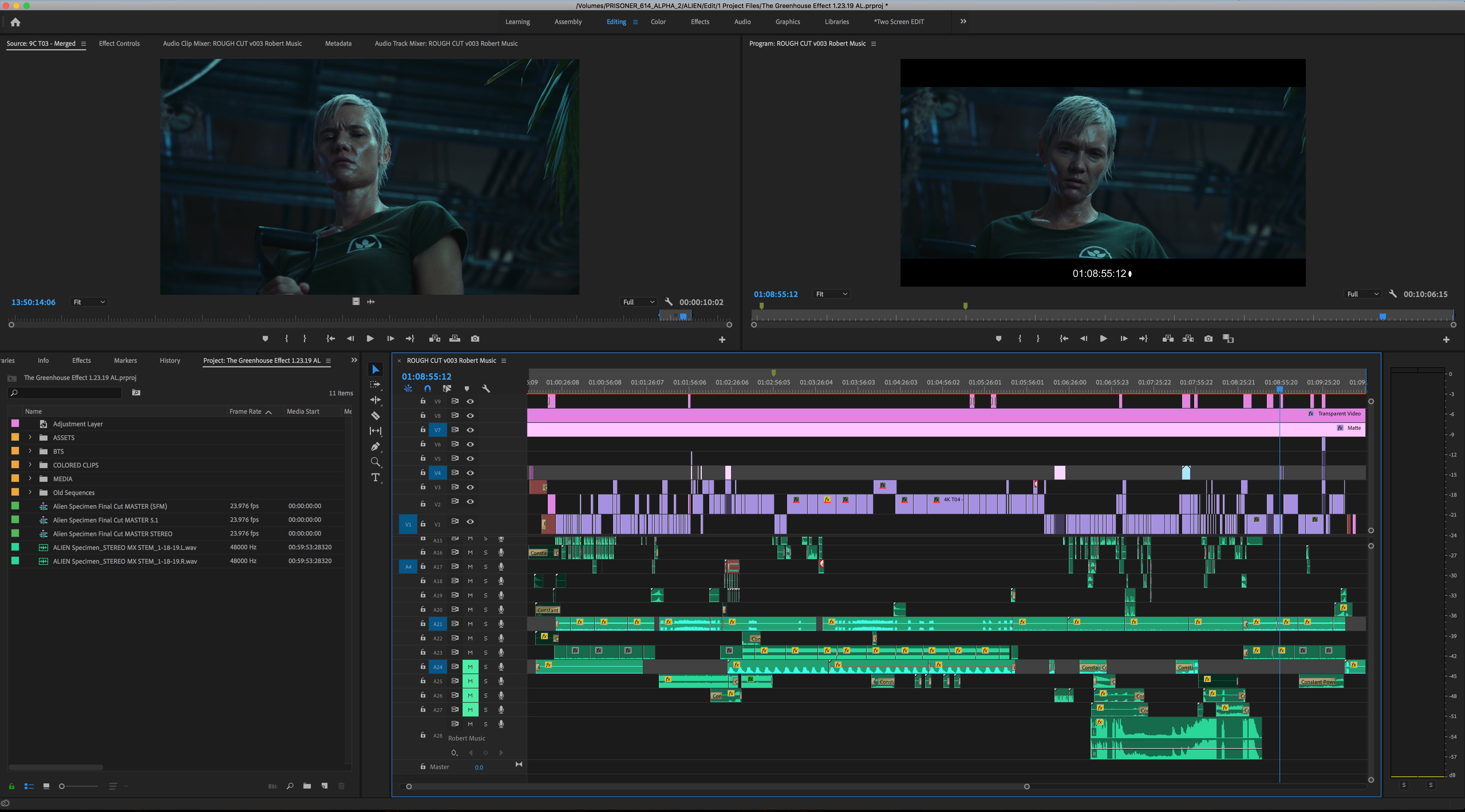
Task: Select the Type tool
Action: pyautogui.click(x=375, y=478)
